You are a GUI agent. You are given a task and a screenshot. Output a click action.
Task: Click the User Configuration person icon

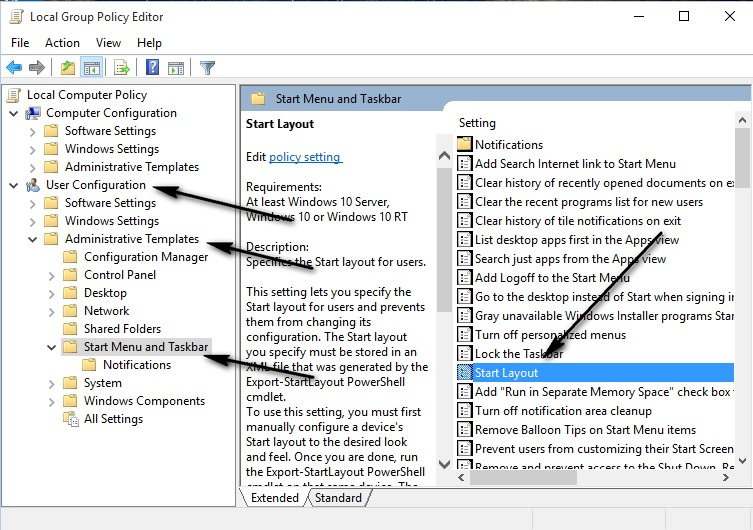click(x=33, y=185)
